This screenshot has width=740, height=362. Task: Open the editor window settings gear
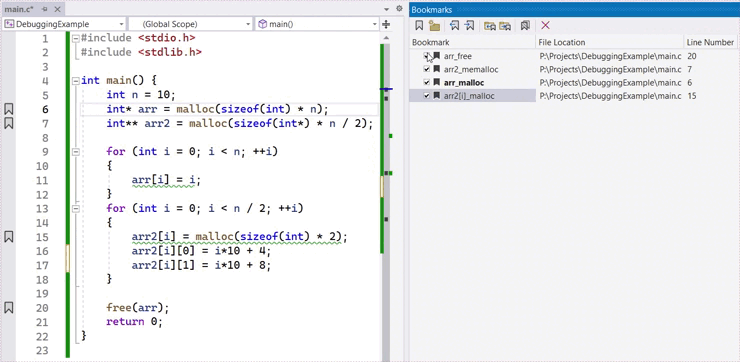(399, 8)
